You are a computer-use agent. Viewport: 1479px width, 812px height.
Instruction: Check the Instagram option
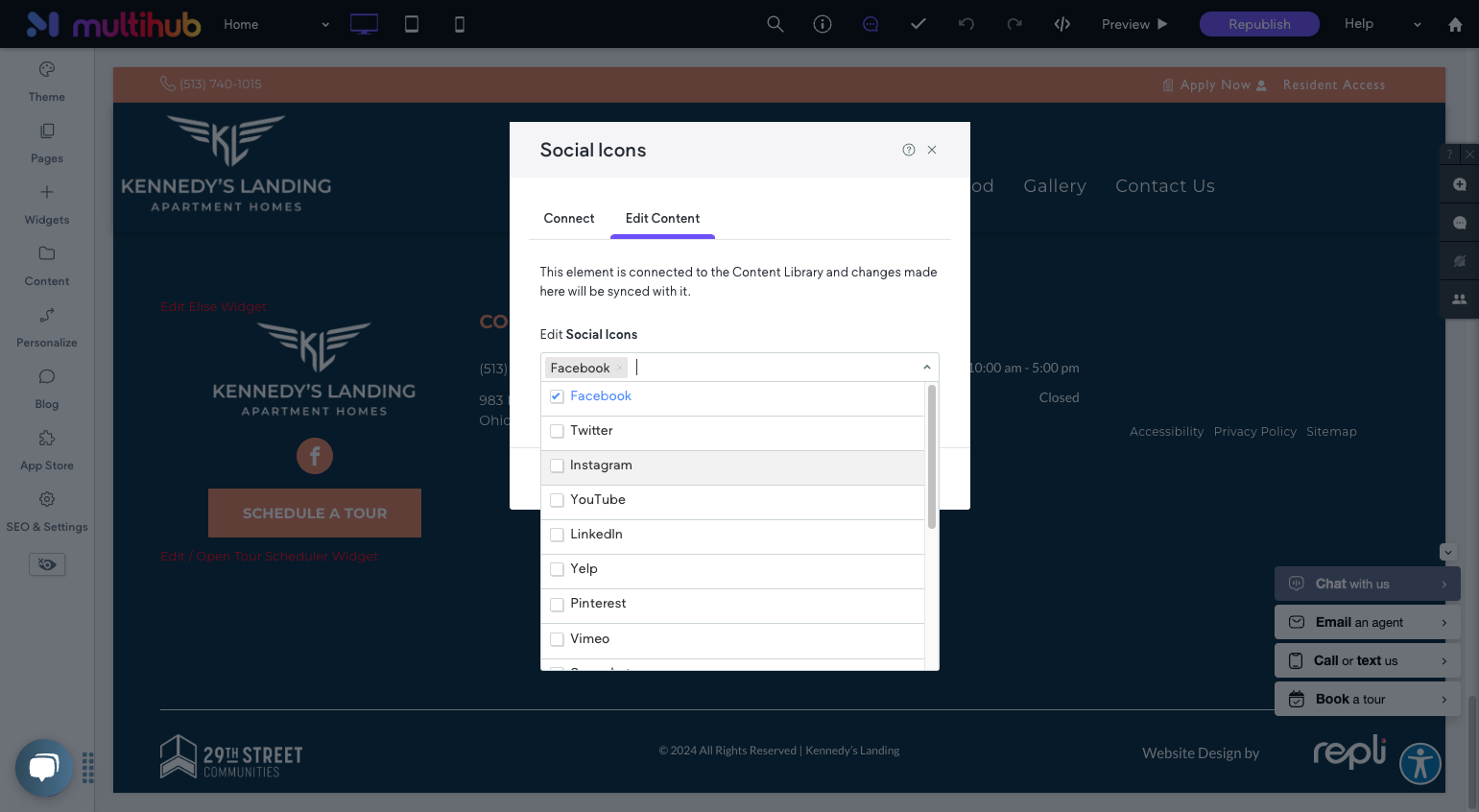[557, 466]
